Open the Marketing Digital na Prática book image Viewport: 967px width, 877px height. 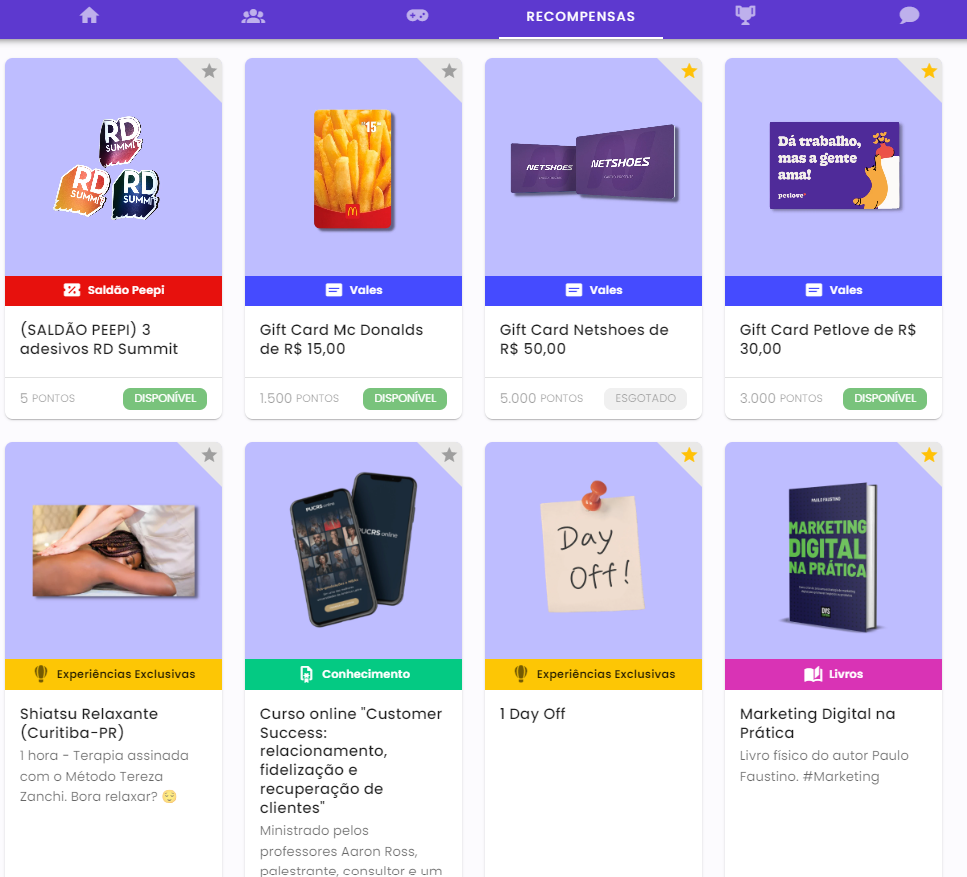833,557
